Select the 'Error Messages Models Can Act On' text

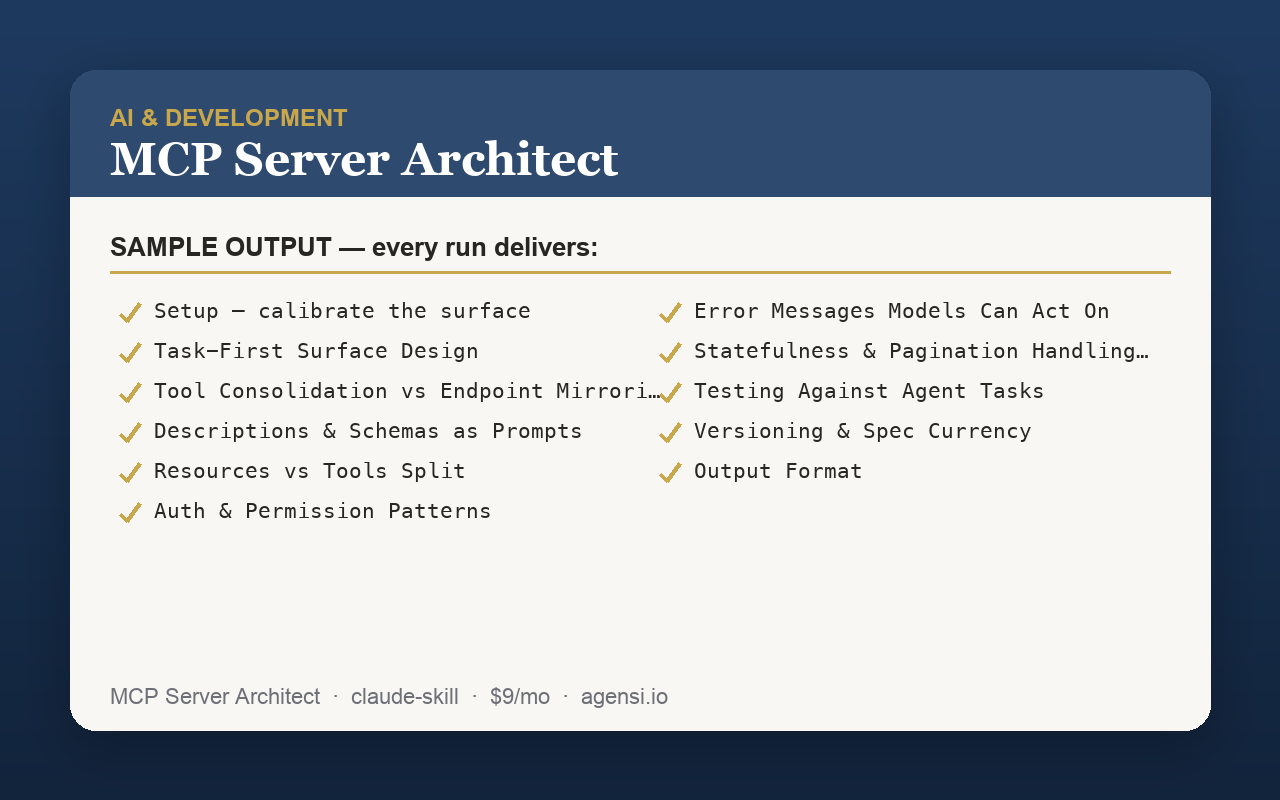pyautogui.click(x=902, y=311)
